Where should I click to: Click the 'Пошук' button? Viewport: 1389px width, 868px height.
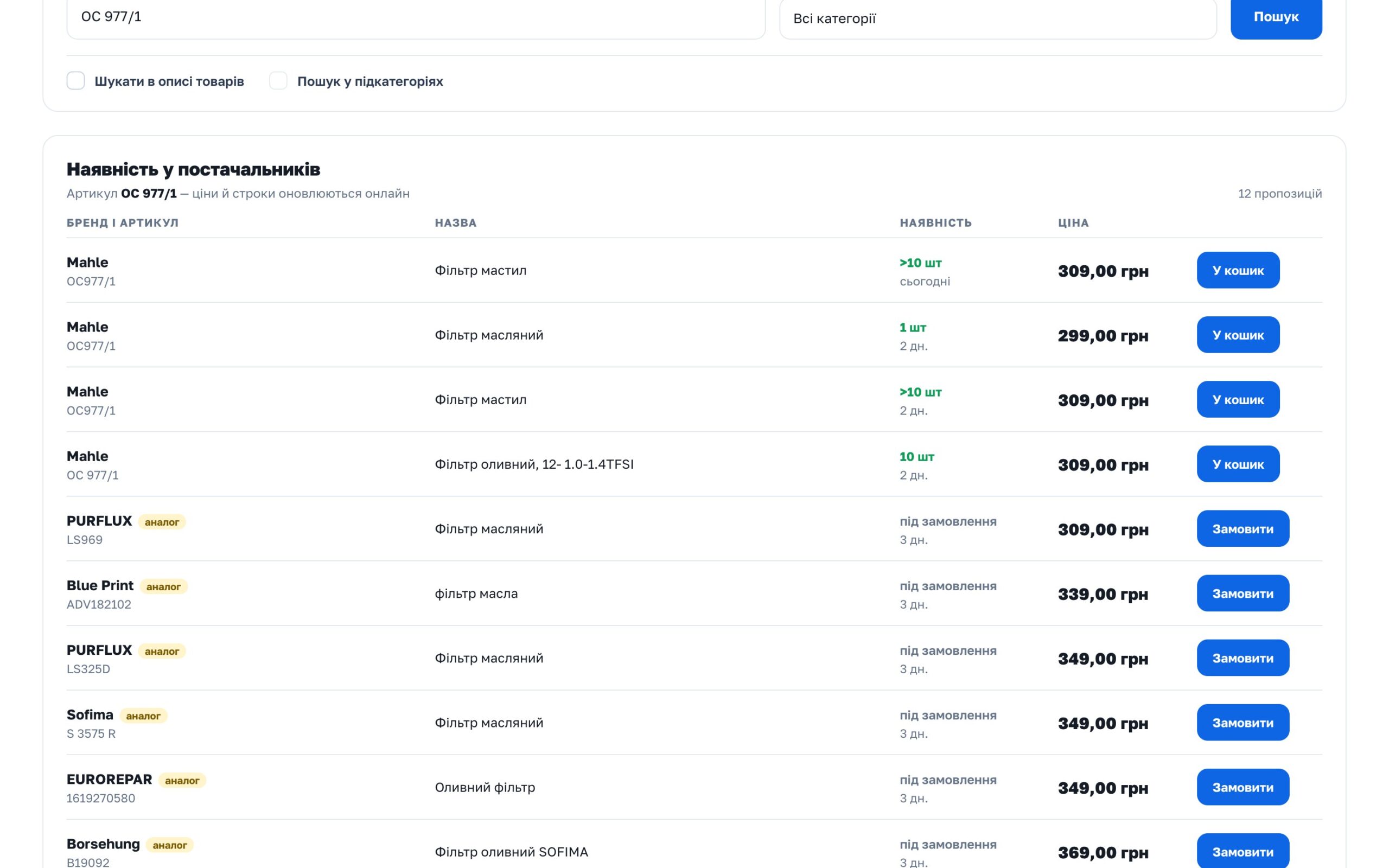1276,17
